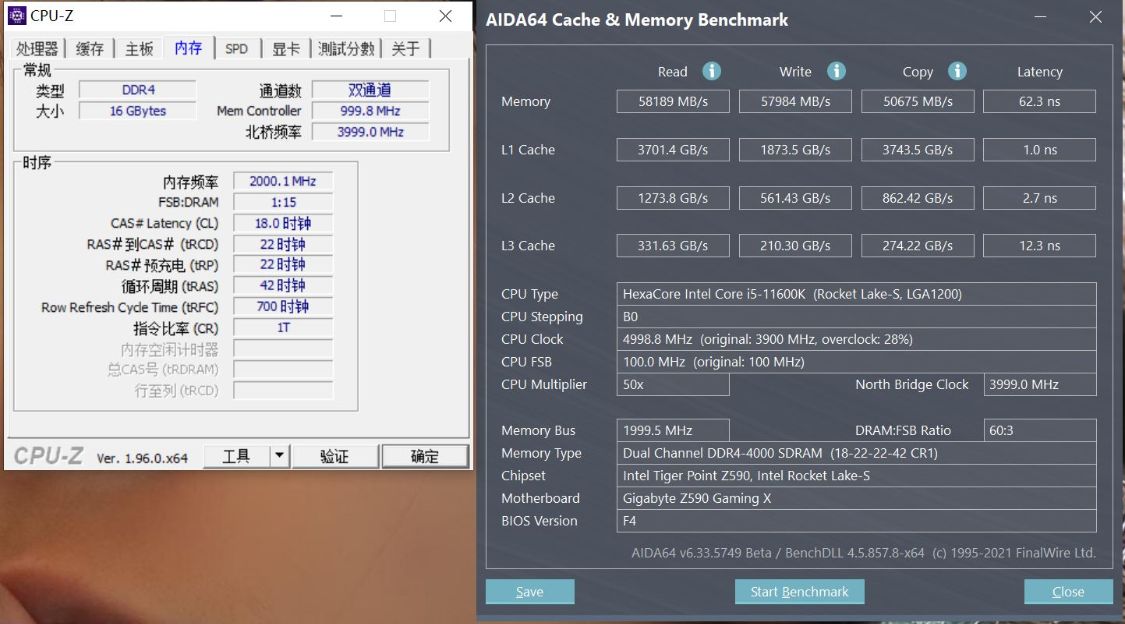Expand the 工具 (Tools) dropdown arrow
This screenshot has width=1125, height=624.
coord(280,455)
